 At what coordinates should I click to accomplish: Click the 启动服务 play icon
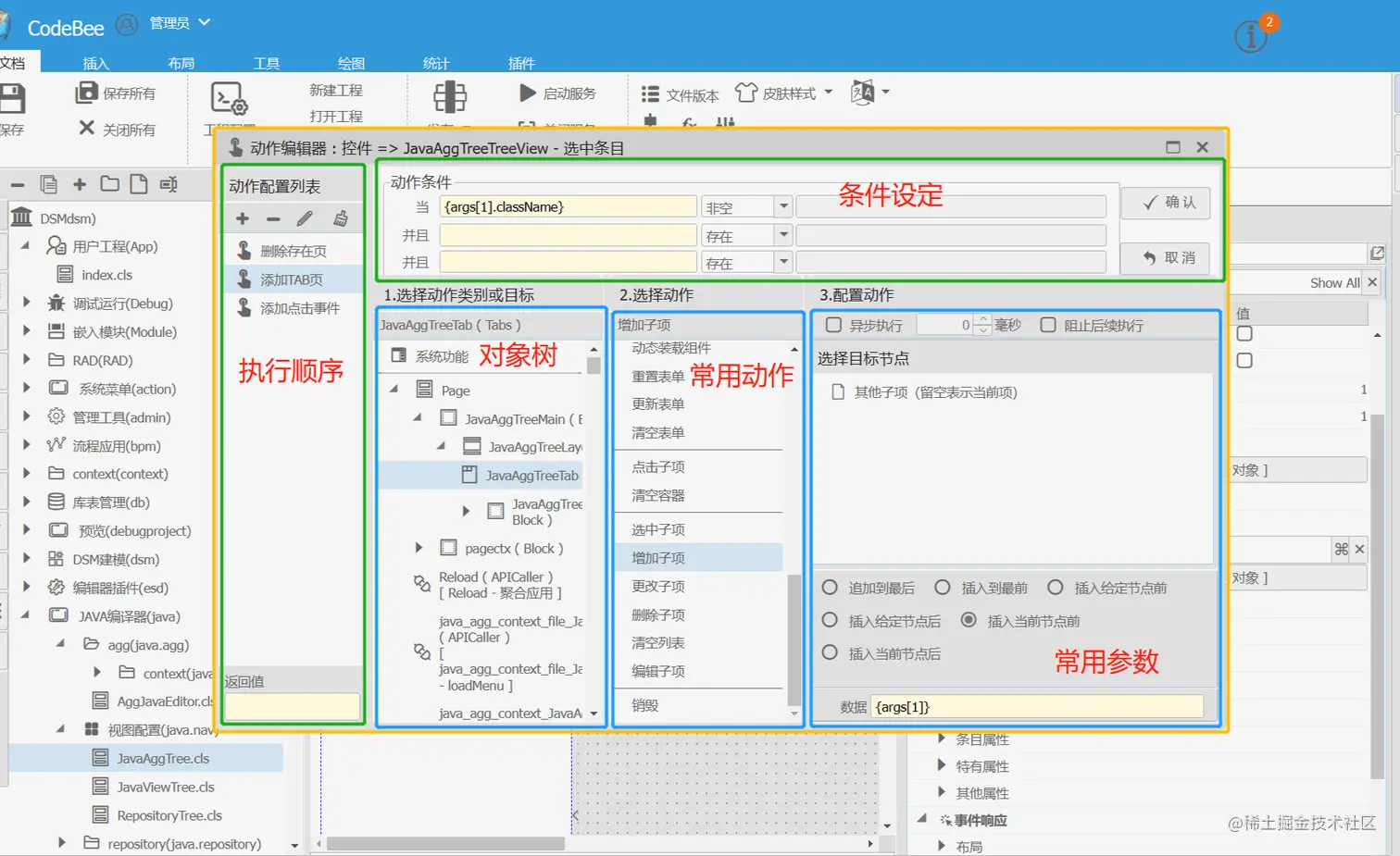pyautogui.click(x=528, y=93)
